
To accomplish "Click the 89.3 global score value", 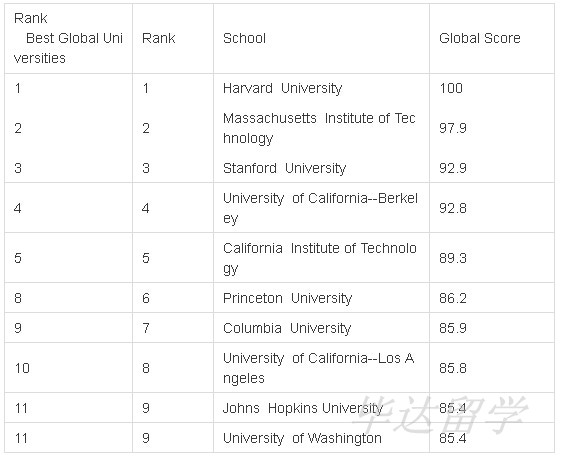I will [452, 258].
